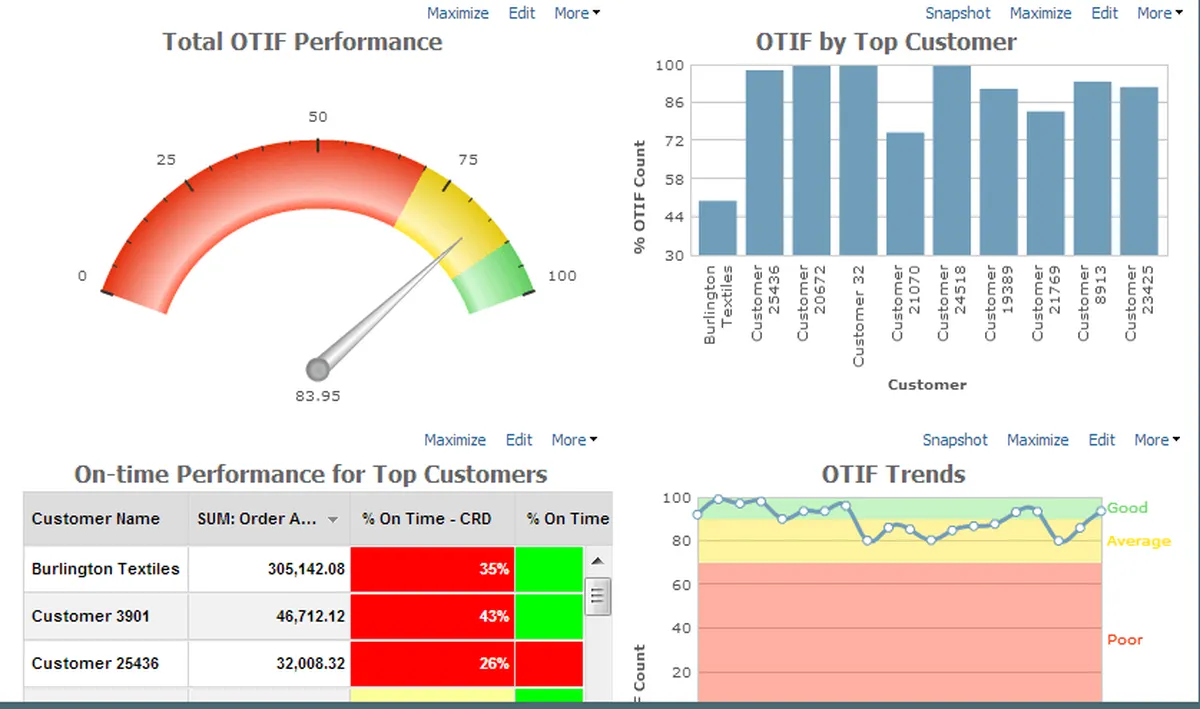Open More menu above OTIF Trends chart
1200x709 pixels.
click(1157, 440)
